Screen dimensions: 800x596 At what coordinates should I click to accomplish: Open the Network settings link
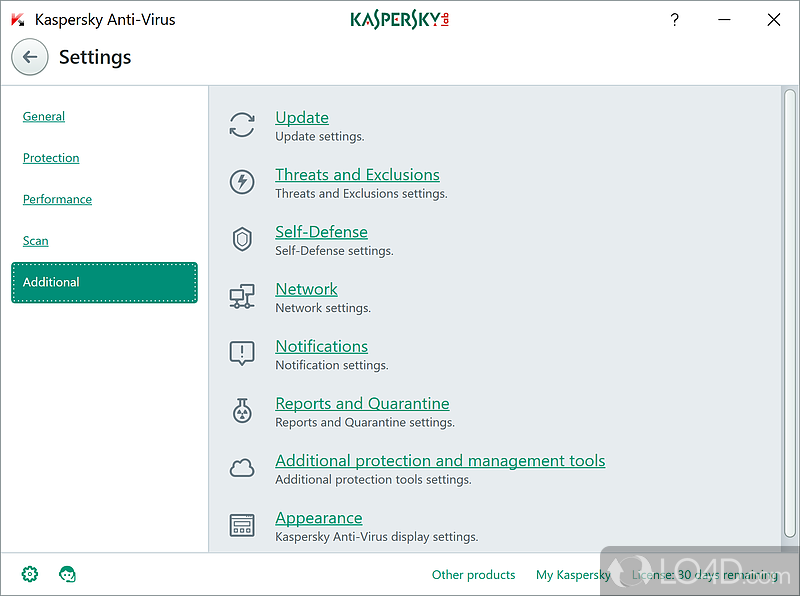point(306,289)
